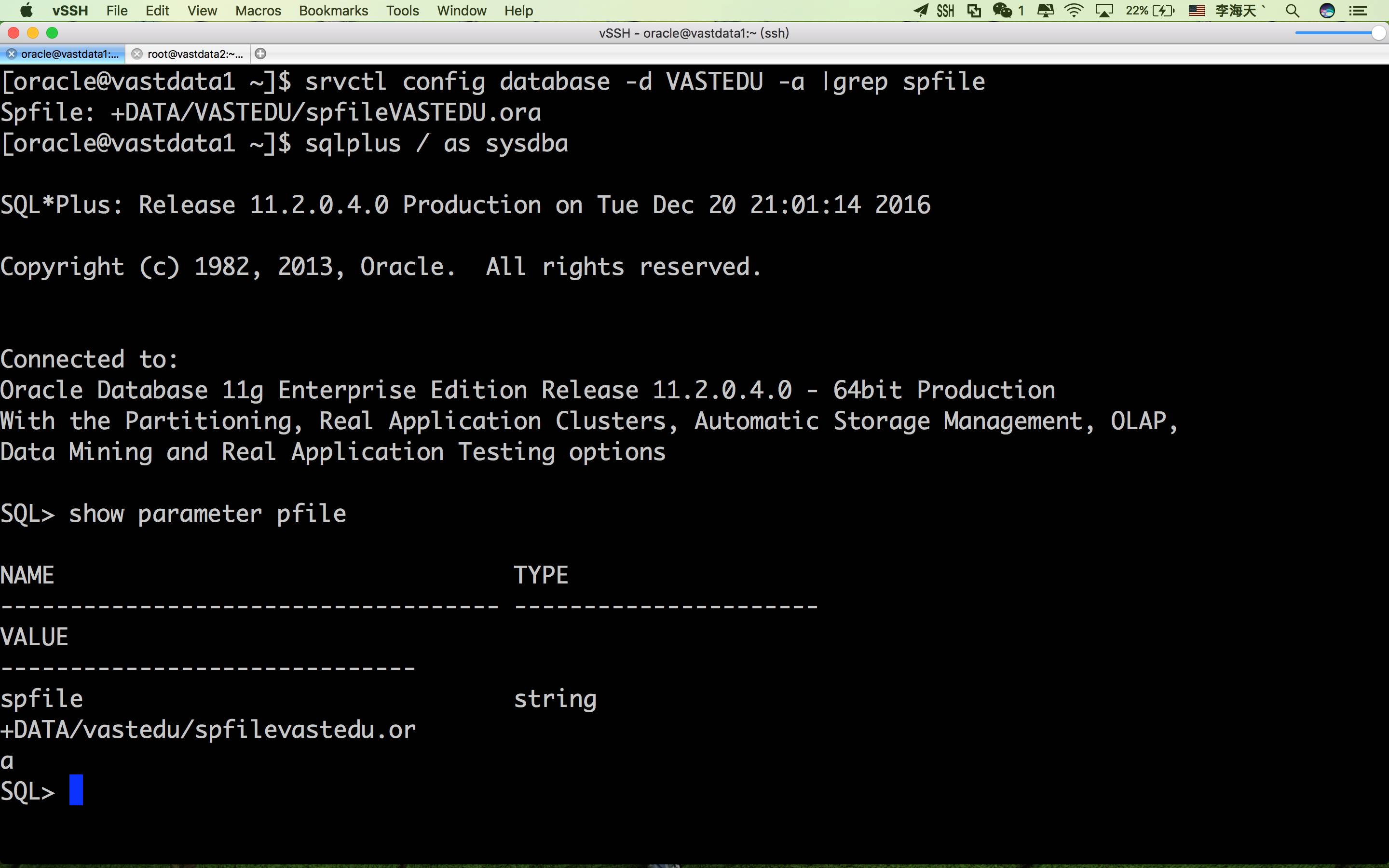Open the Bookmarks menu
The height and width of the screenshot is (868, 1389).
point(333,10)
